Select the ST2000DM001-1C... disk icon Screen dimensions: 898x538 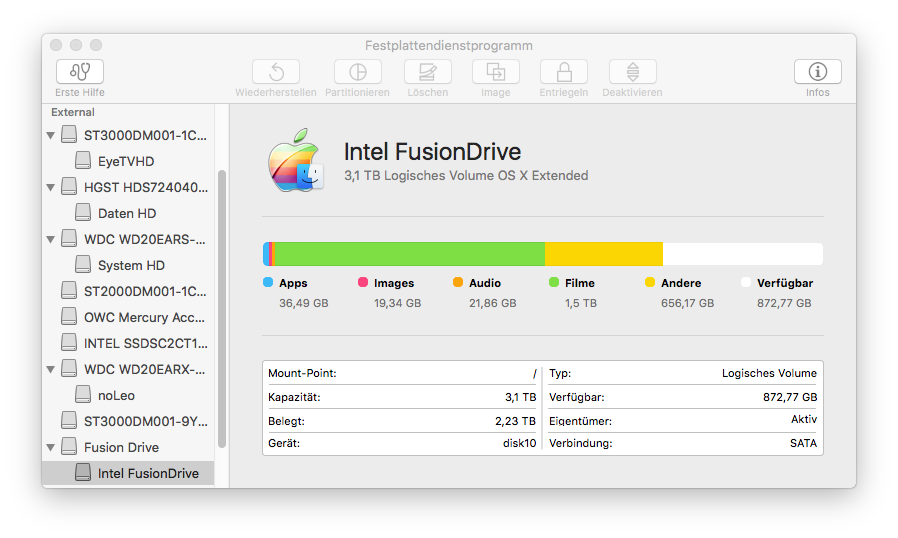[x=69, y=290]
